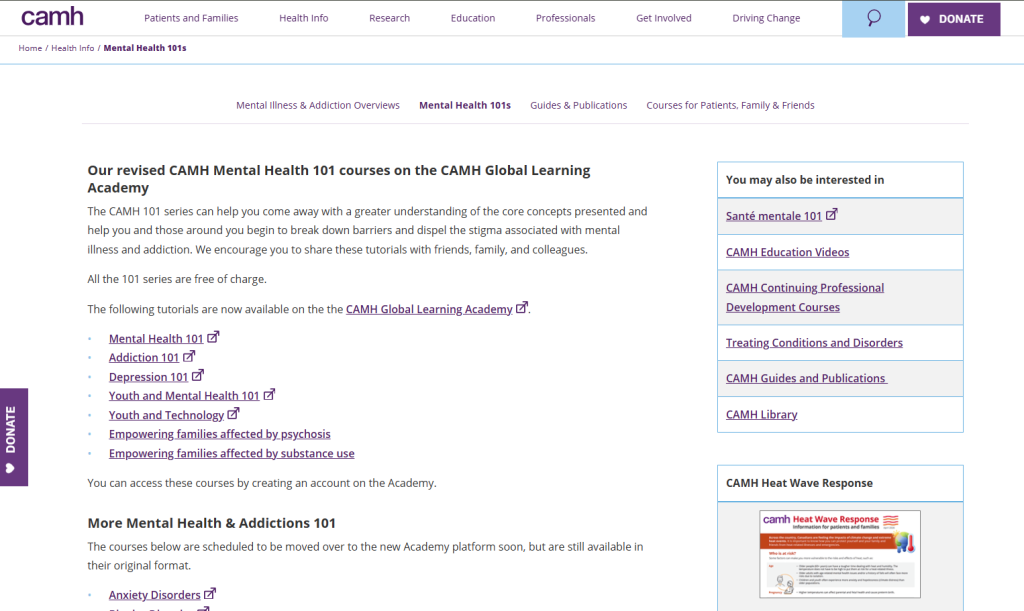Screen dimensions: 1024x611
Task: Go to Health Info breadcrumb
Action: [72, 48]
